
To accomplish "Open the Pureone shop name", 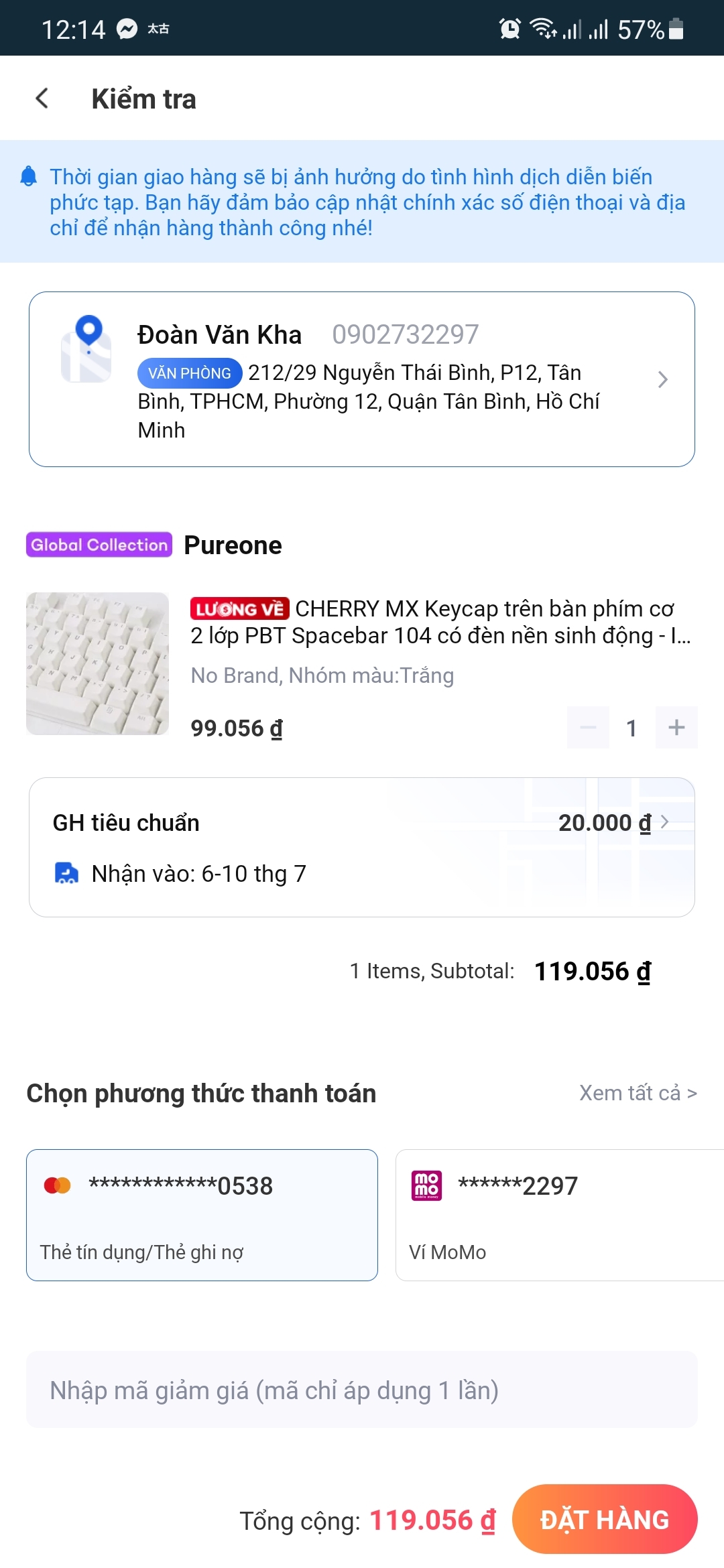I will point(233,545).
